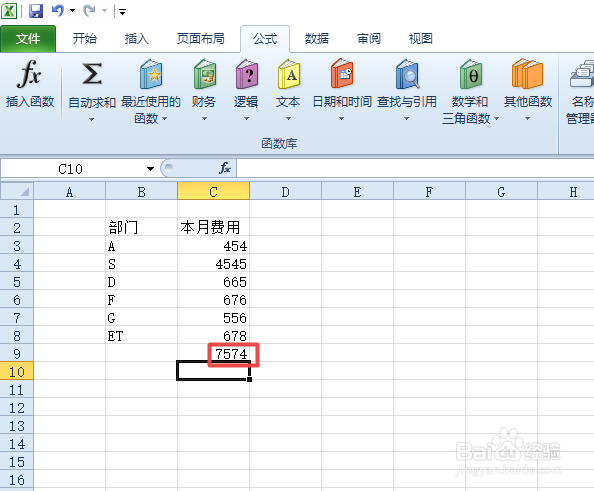594x491 pixels.
Task: Open 其他函数 orange books icon
Action: pyautogui.click(x=527, y=74)
